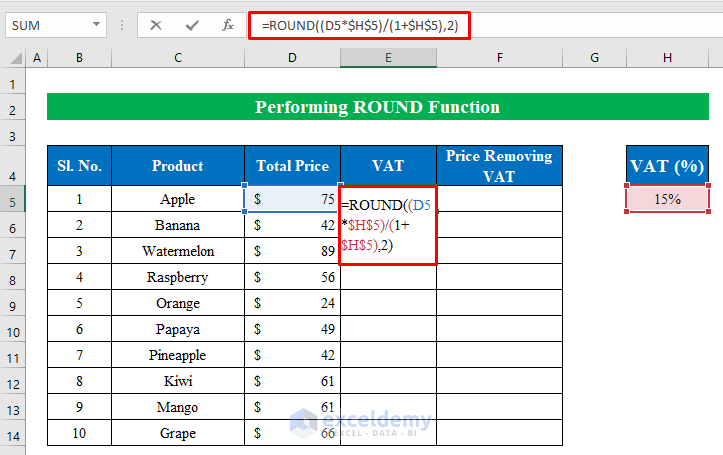The image size is (723, 455).
Task: Click the Select All corner triangle
Action: coord(15,58)
